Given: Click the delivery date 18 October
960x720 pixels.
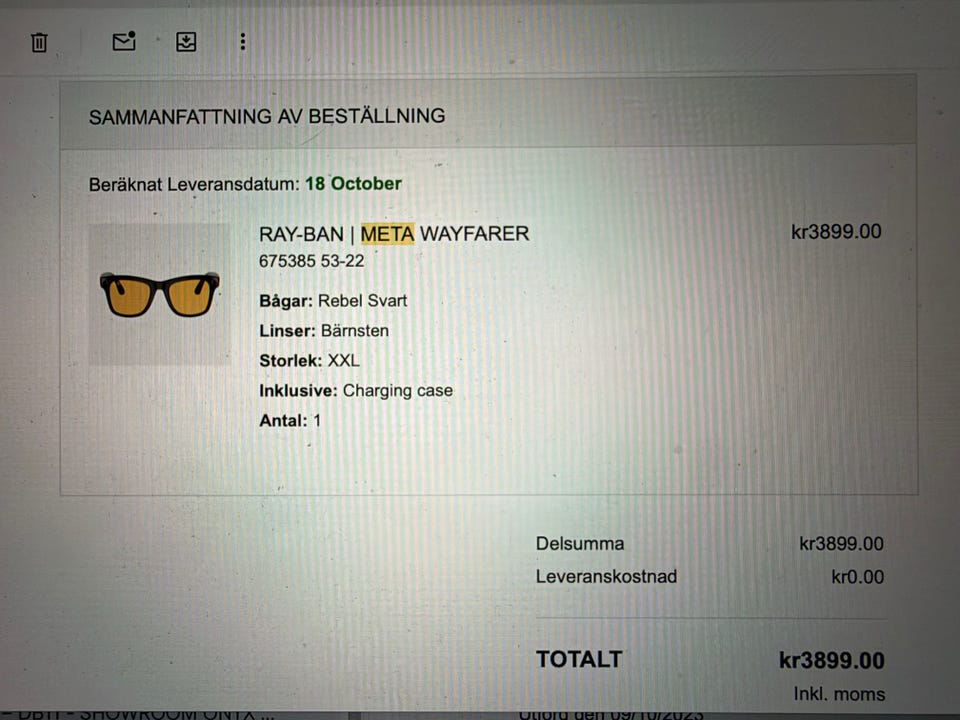Looking at the screenshot, I should [353, 184].
